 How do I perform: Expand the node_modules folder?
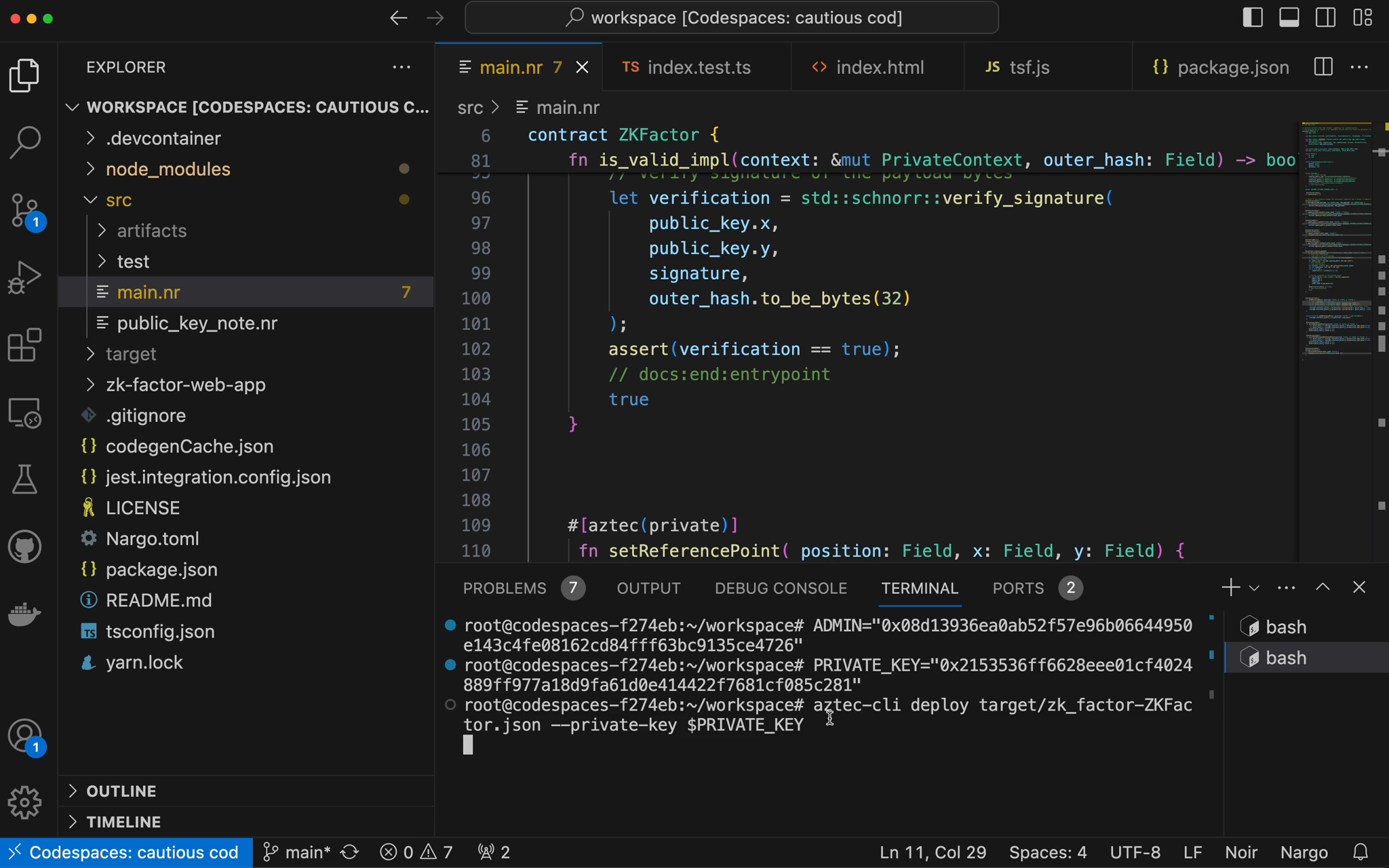coord(90,169)
